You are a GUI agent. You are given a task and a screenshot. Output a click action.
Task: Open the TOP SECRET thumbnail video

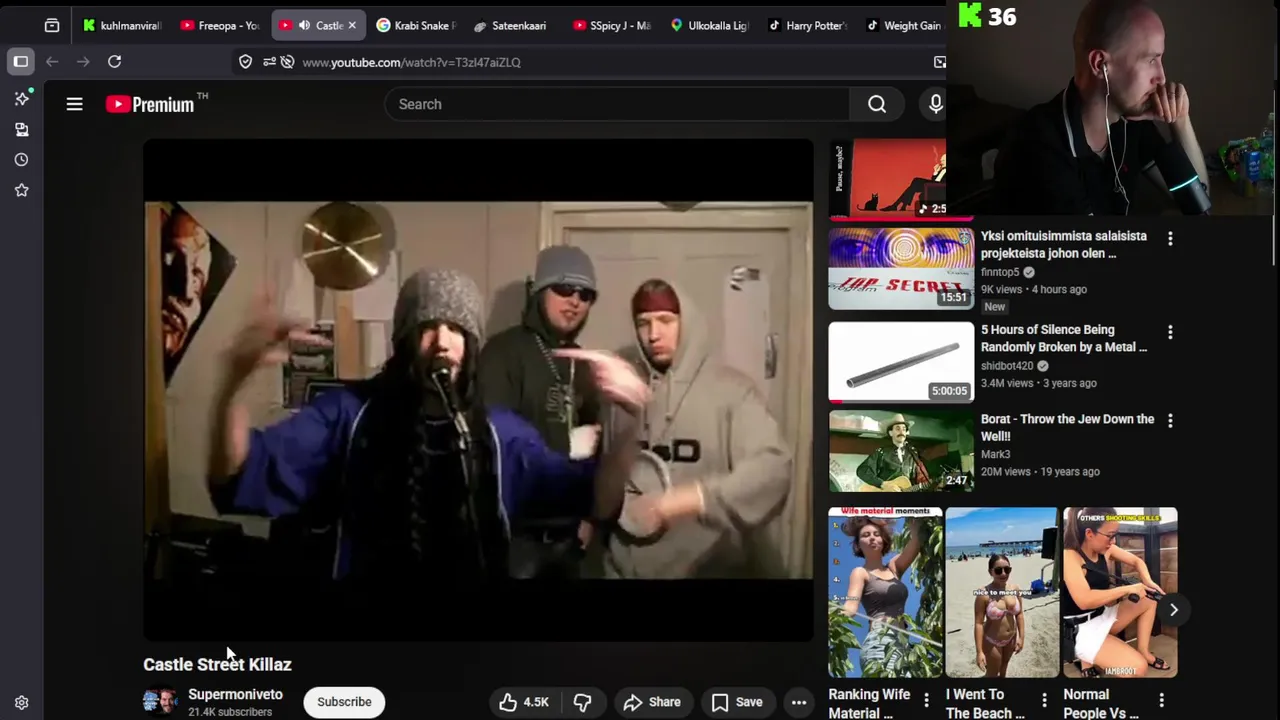point(901,269)
